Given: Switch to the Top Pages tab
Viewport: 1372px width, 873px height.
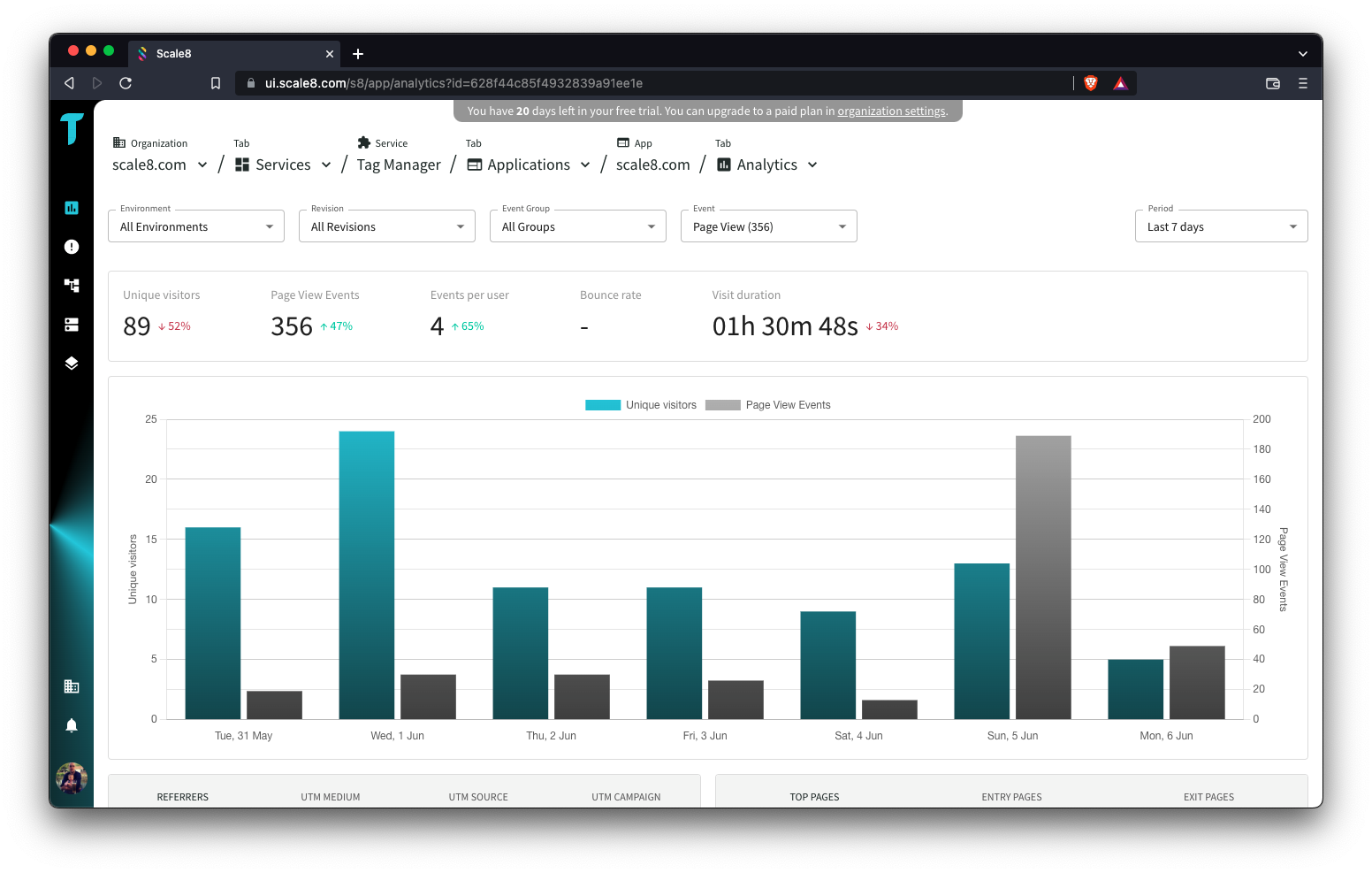Looking at the screenshot, I should (x=814, y=797).
